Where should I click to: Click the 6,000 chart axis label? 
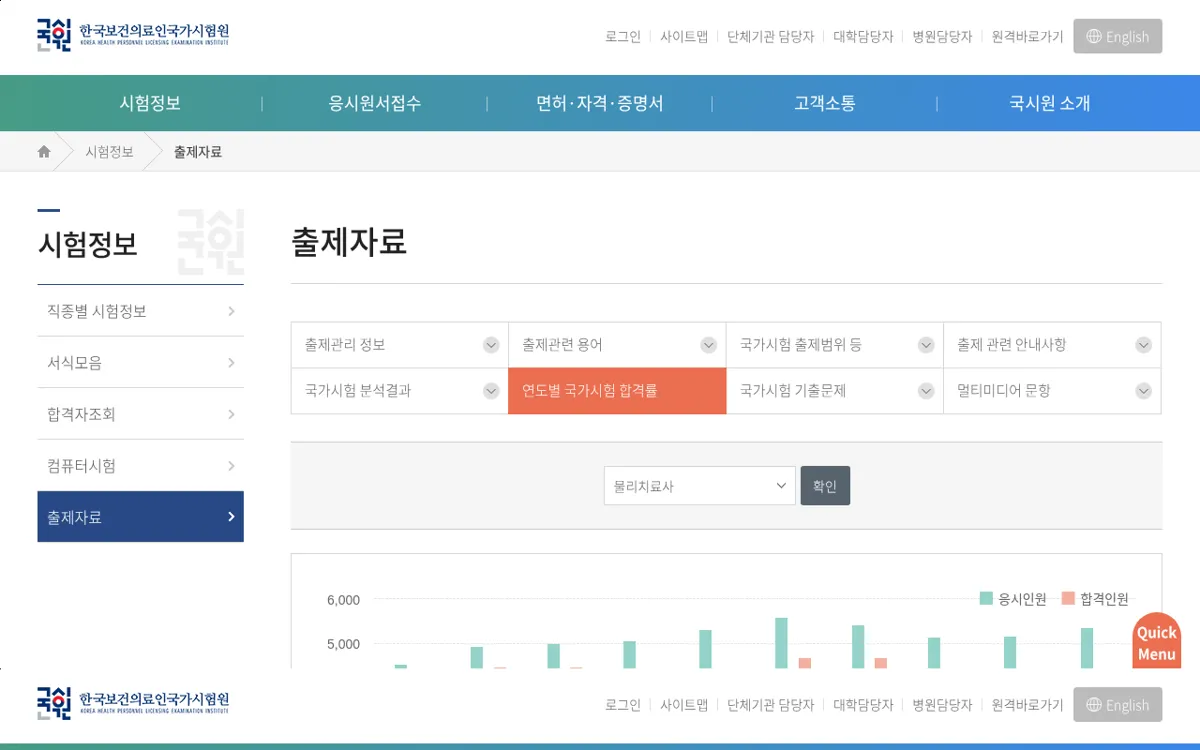click(343, 600)
